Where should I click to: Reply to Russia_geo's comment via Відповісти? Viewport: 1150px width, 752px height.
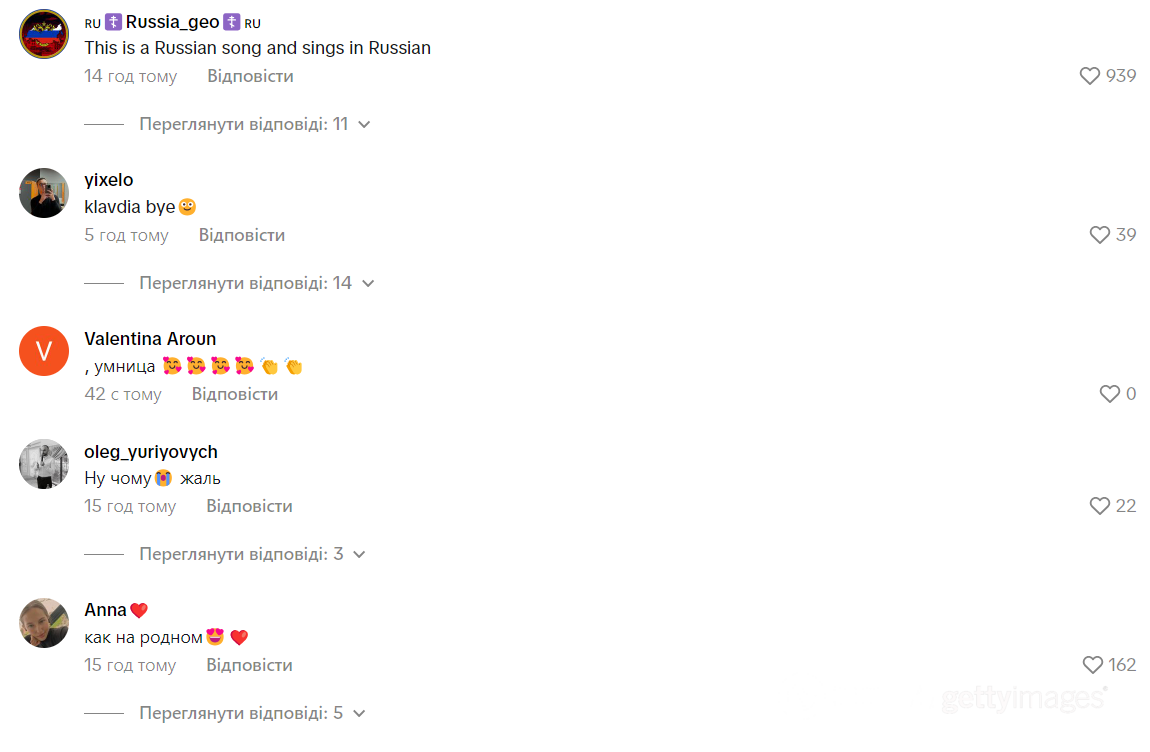point(250,76)
